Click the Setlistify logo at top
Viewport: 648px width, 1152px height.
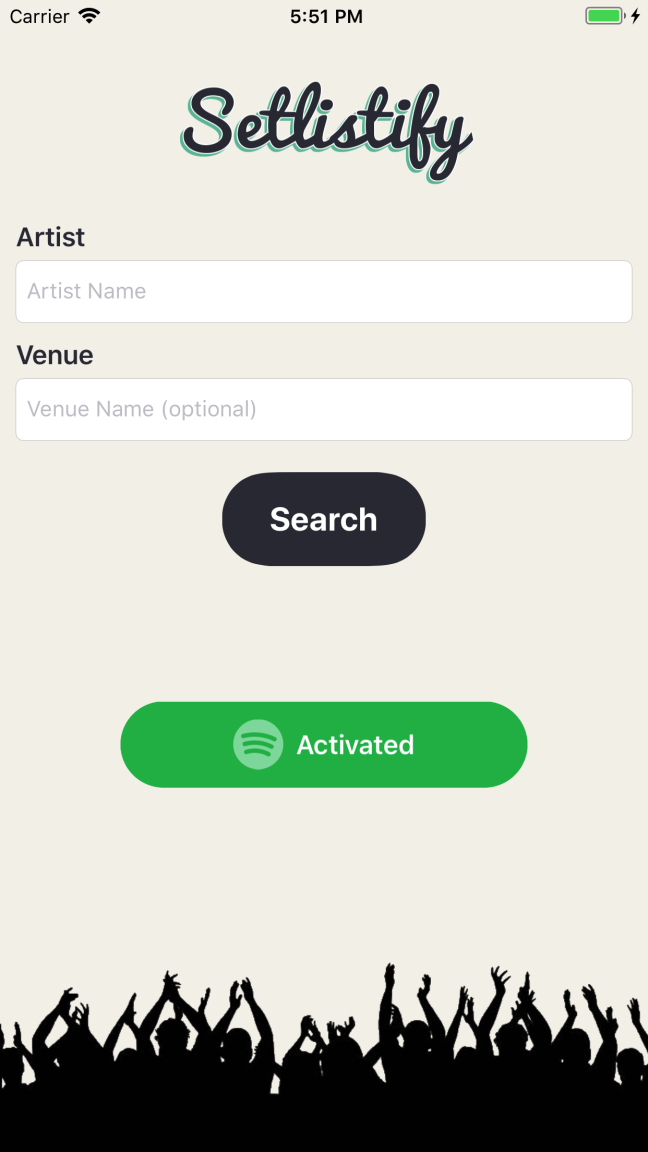[324, 125]
